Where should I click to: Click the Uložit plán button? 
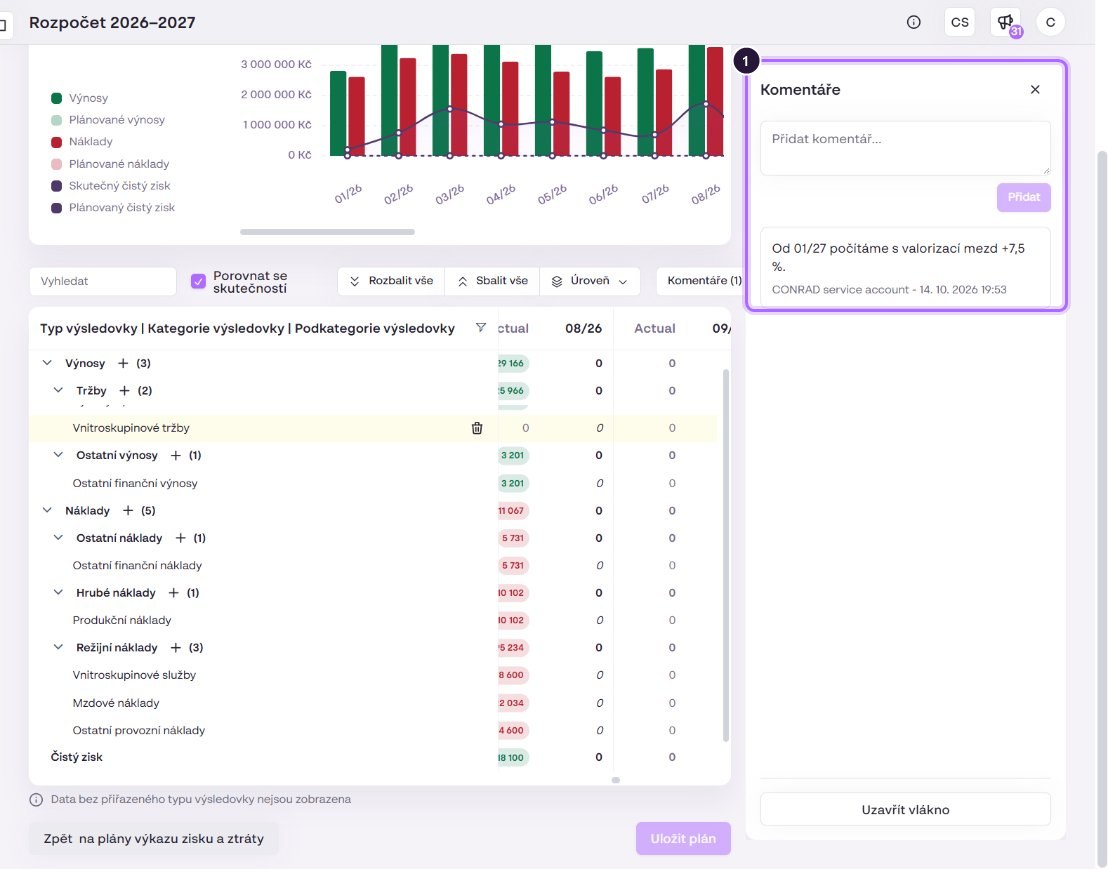[683, 839]
